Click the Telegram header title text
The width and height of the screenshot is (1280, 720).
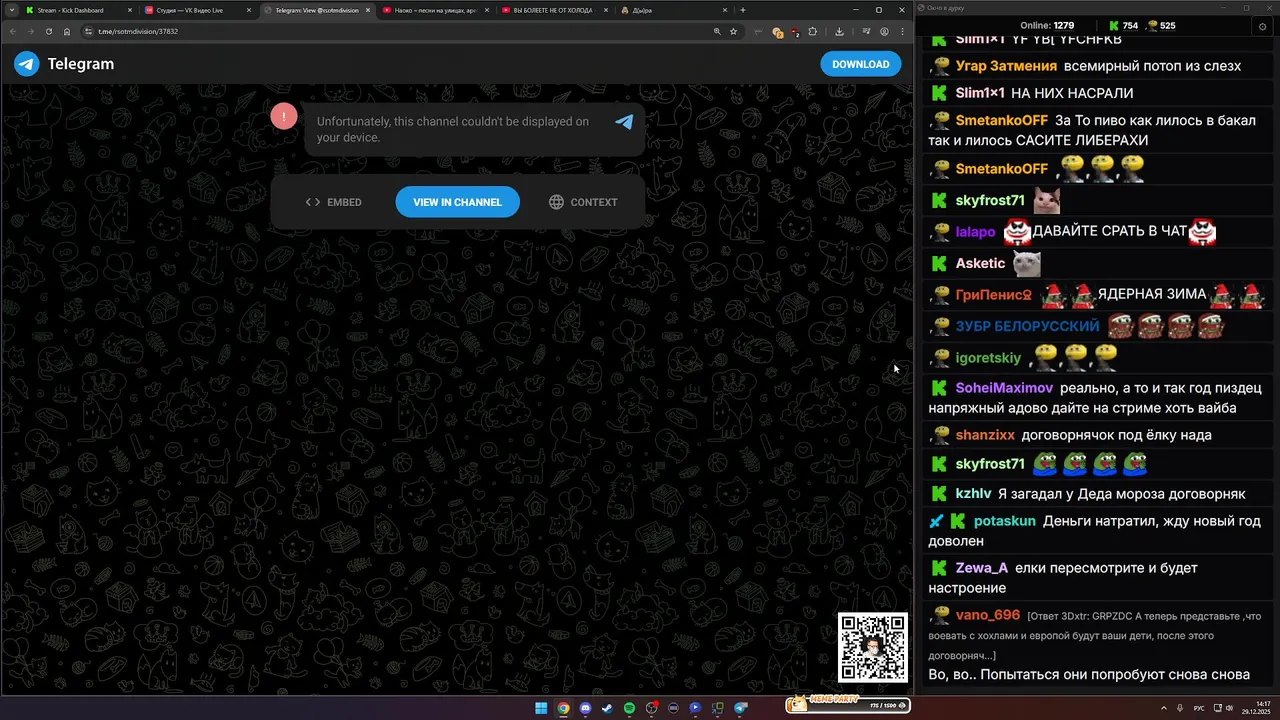81,64
